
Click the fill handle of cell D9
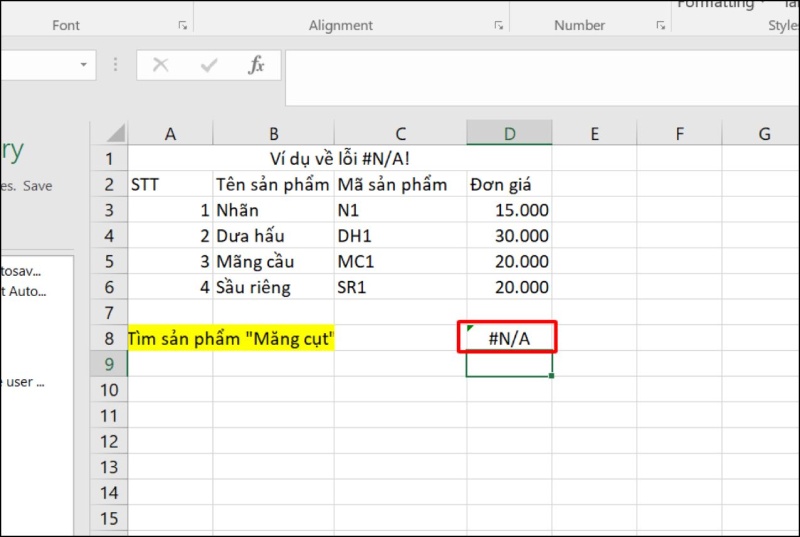point(552,376)
